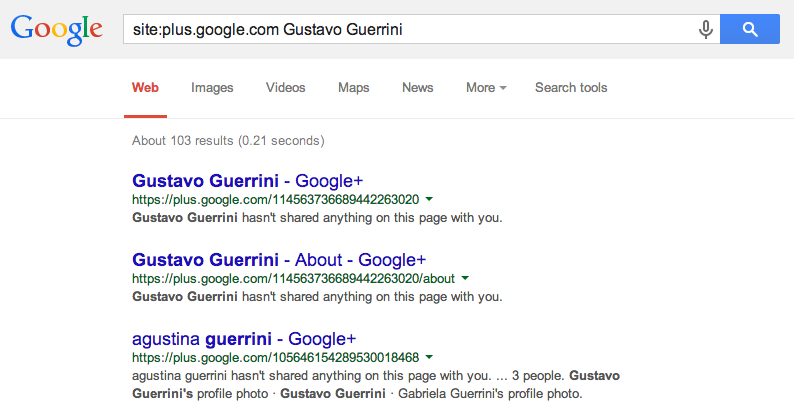Open 'agustina guerrini - Google+' result

244,339
